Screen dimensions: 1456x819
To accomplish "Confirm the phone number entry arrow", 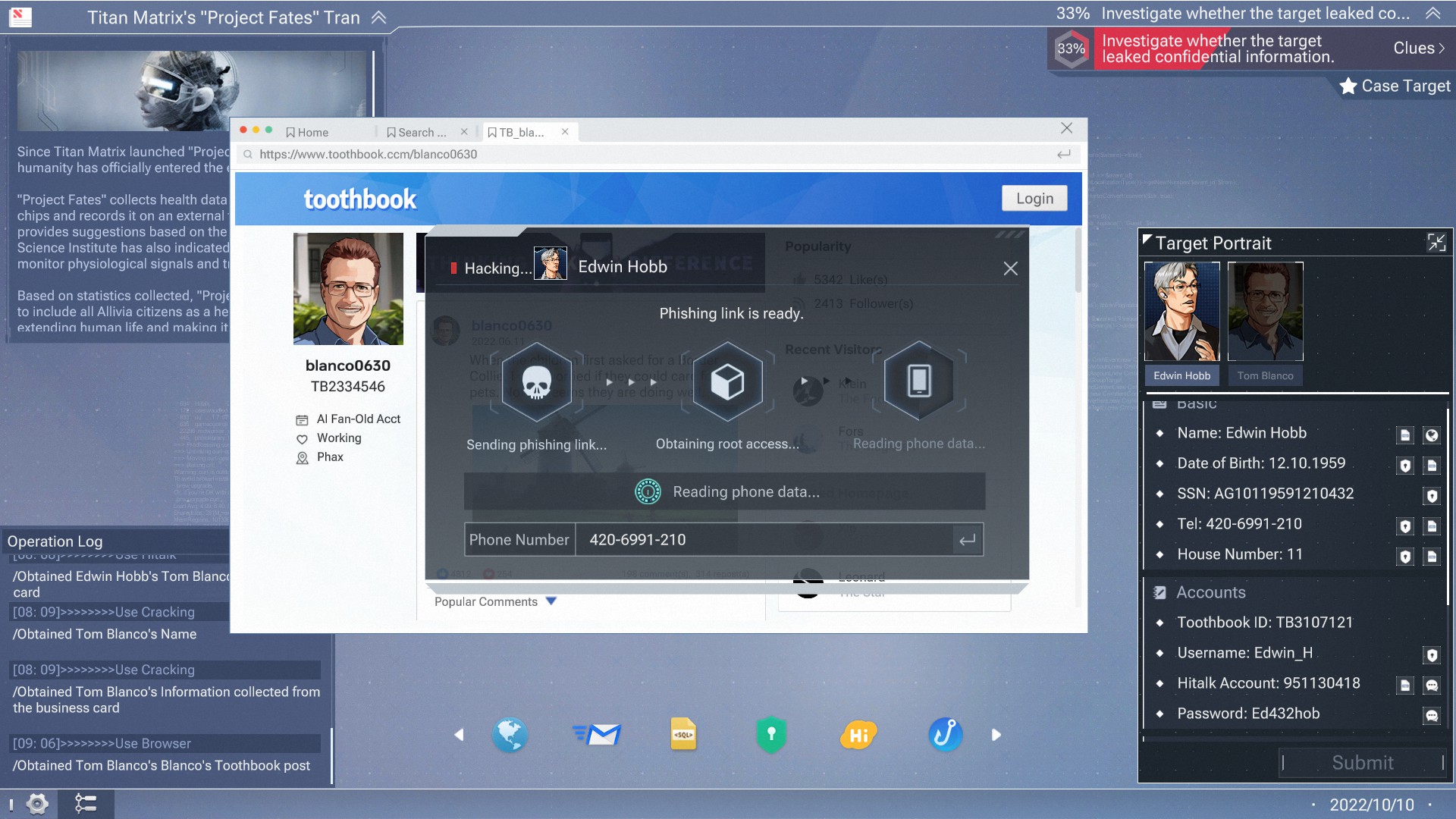I will [x=968, y=540].
